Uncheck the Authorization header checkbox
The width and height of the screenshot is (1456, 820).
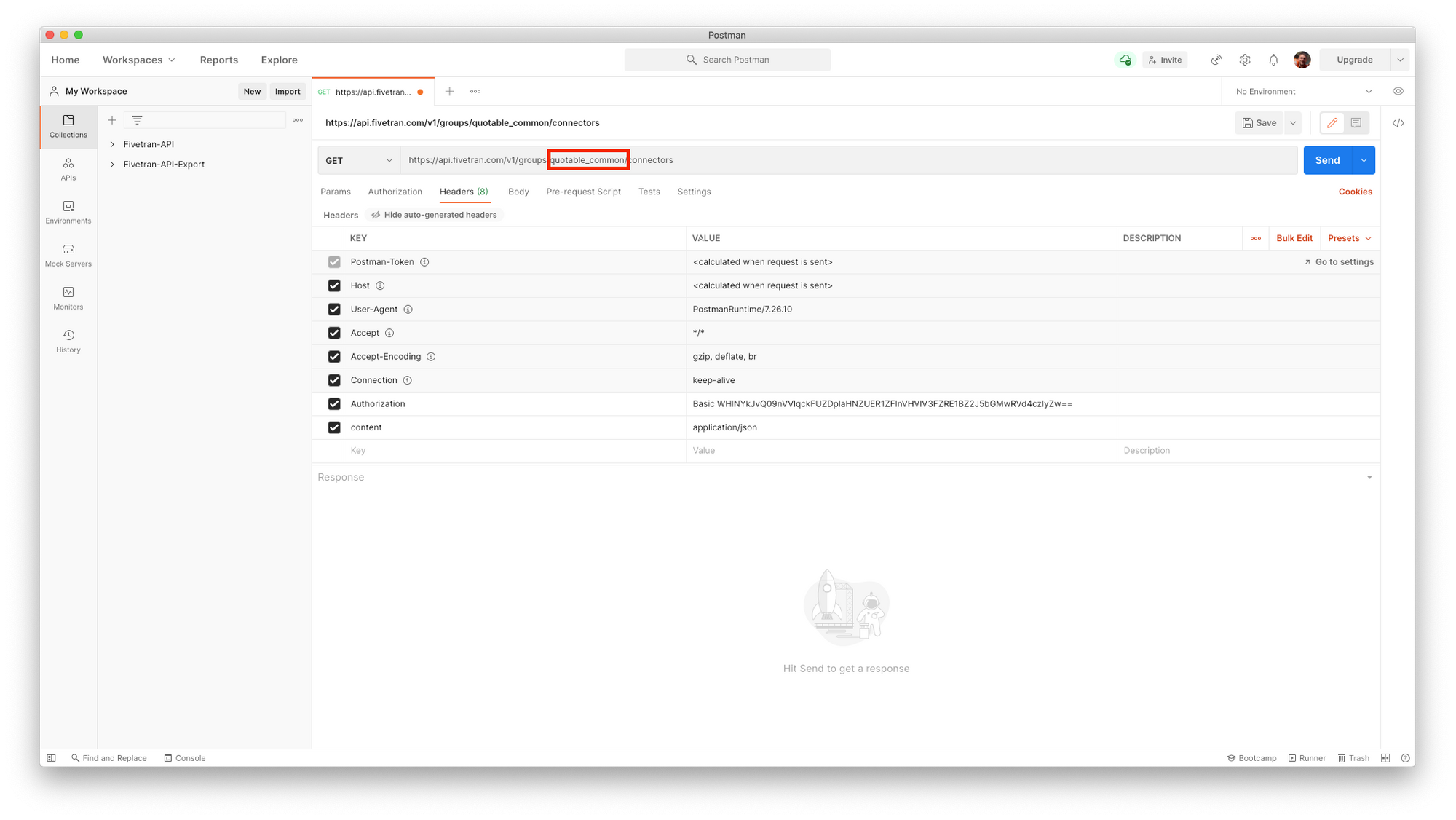click(334, 404)
